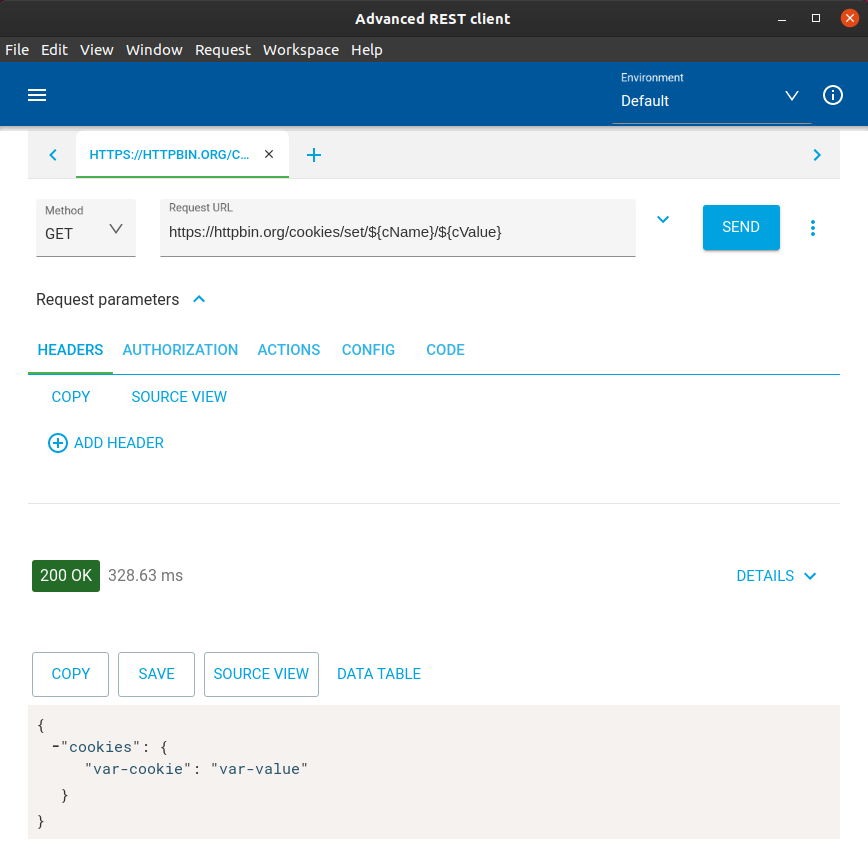Open the Request menu
Image resolution: width=868 pixels, height=867 pixels.
point(222,49)
